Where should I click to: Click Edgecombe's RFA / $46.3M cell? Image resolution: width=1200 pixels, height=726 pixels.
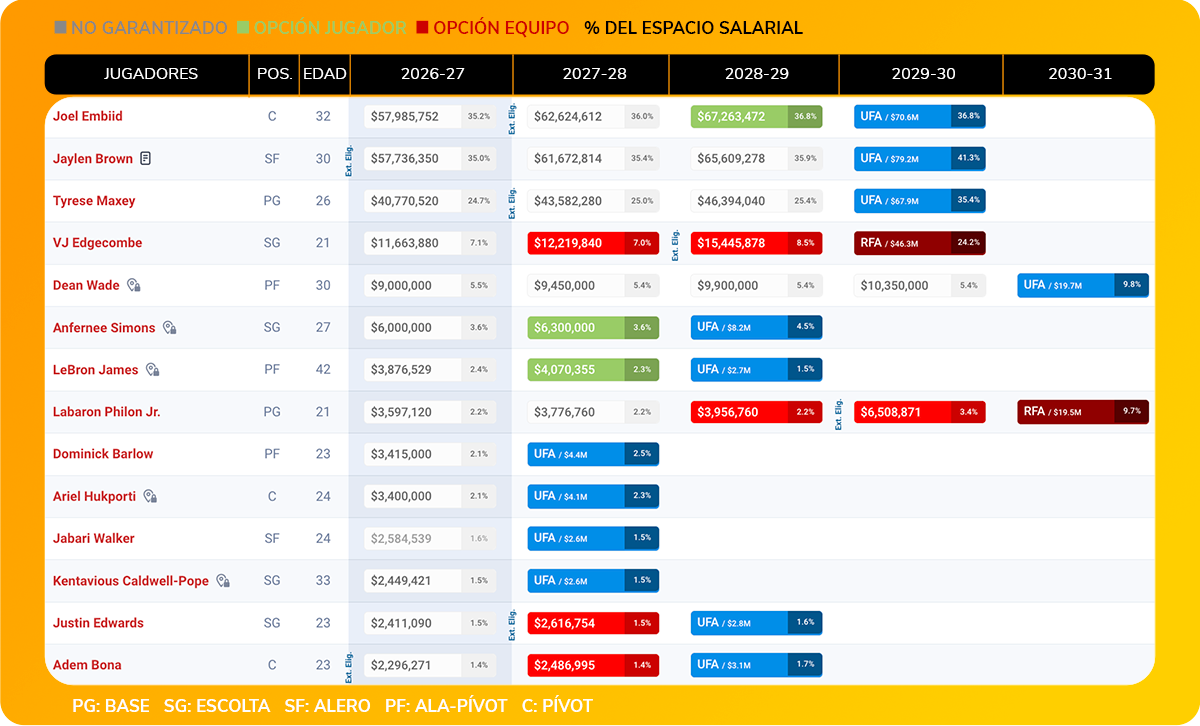click(x=920, y=243)
